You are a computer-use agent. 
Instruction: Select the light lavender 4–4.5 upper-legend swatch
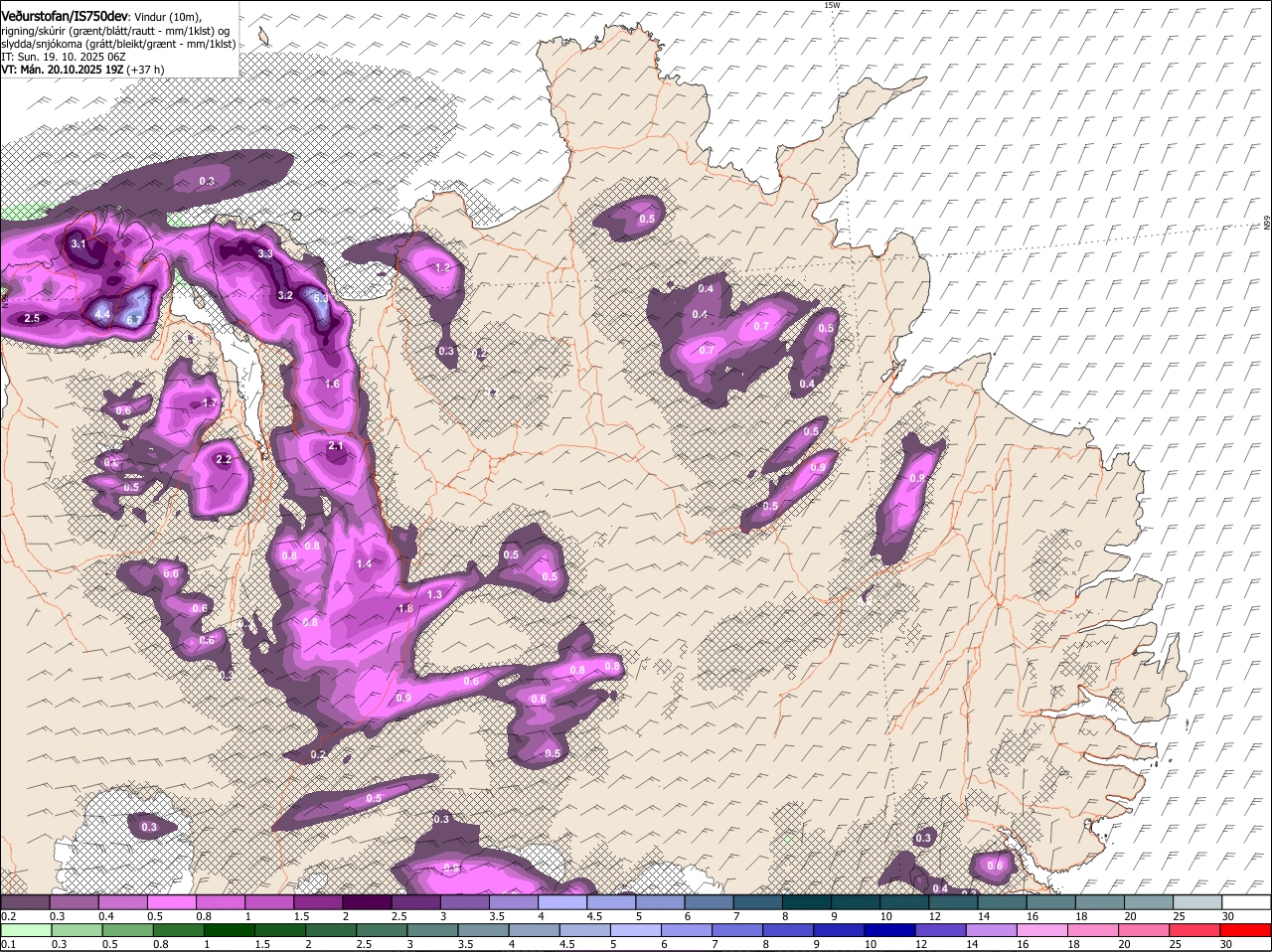coord(563,902)
